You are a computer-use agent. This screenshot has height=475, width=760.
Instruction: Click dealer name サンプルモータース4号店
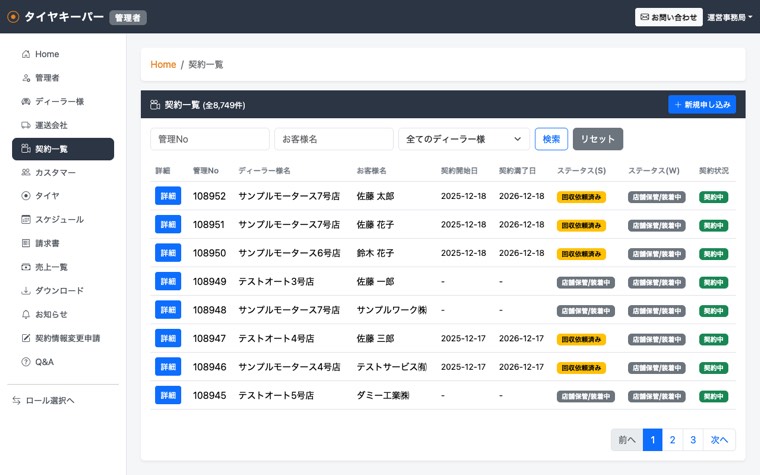[x=289, y=367]
